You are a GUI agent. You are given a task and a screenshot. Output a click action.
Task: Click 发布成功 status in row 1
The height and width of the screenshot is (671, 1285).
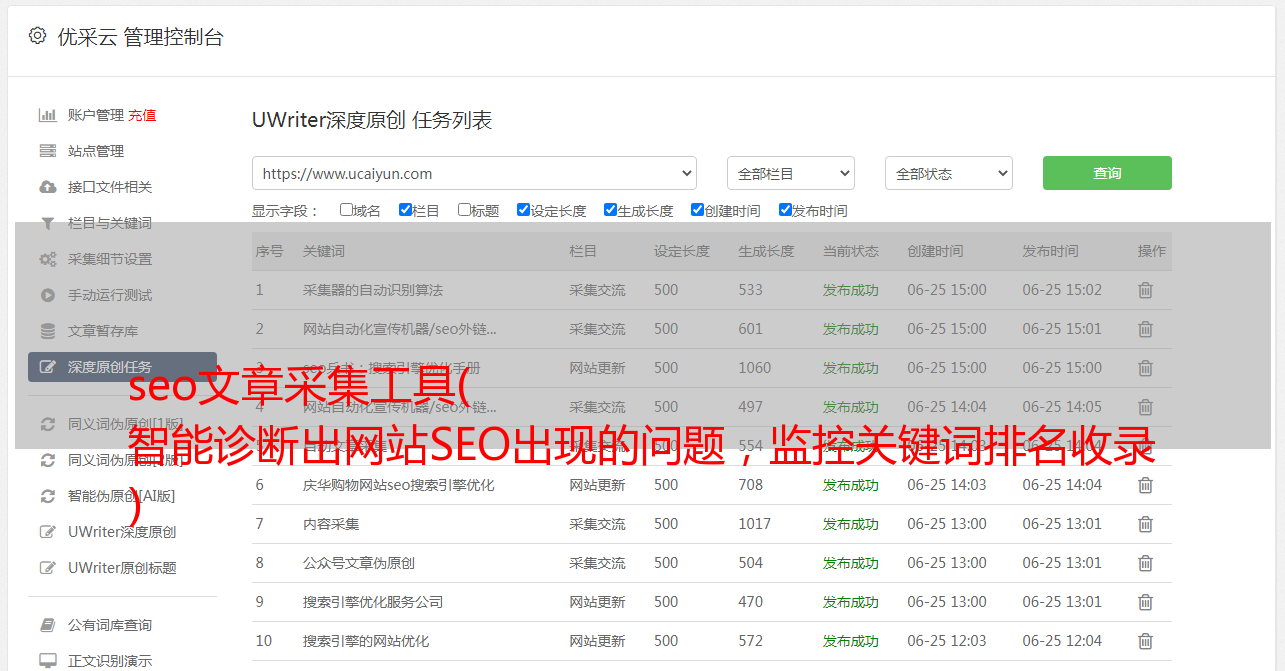851,290
